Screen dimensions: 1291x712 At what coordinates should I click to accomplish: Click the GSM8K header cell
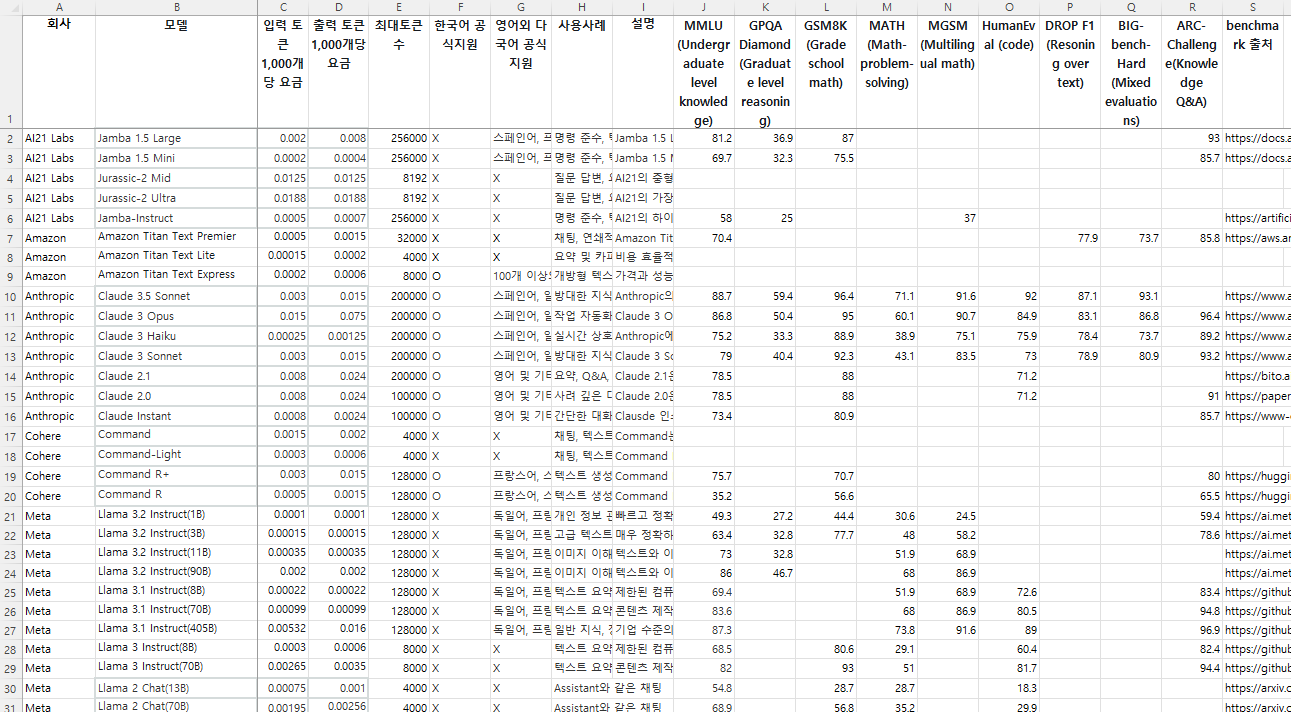(x=826, y=71)
